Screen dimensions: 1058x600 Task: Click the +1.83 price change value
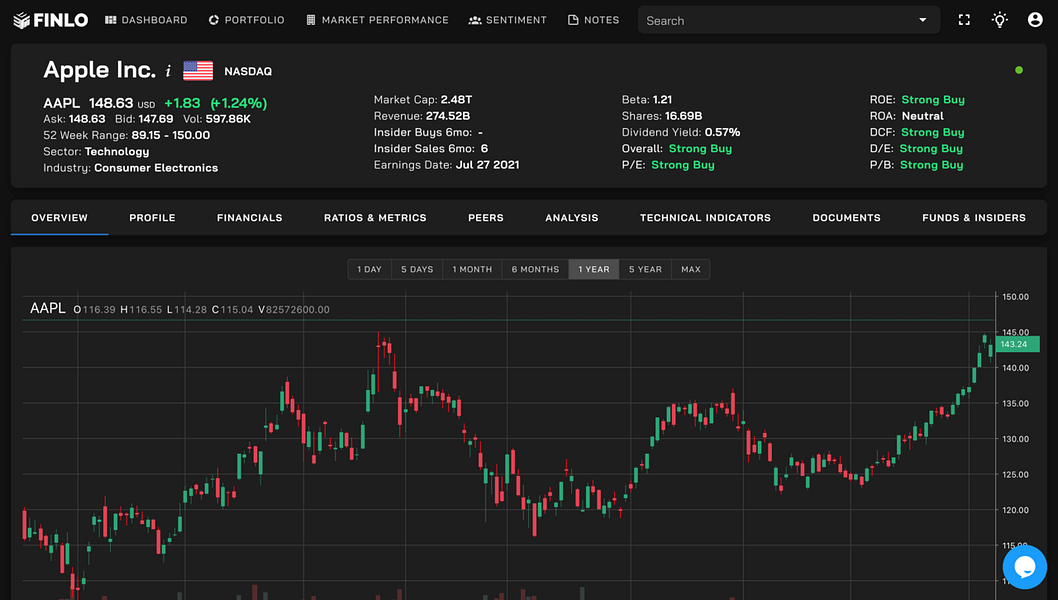(182, 103)
